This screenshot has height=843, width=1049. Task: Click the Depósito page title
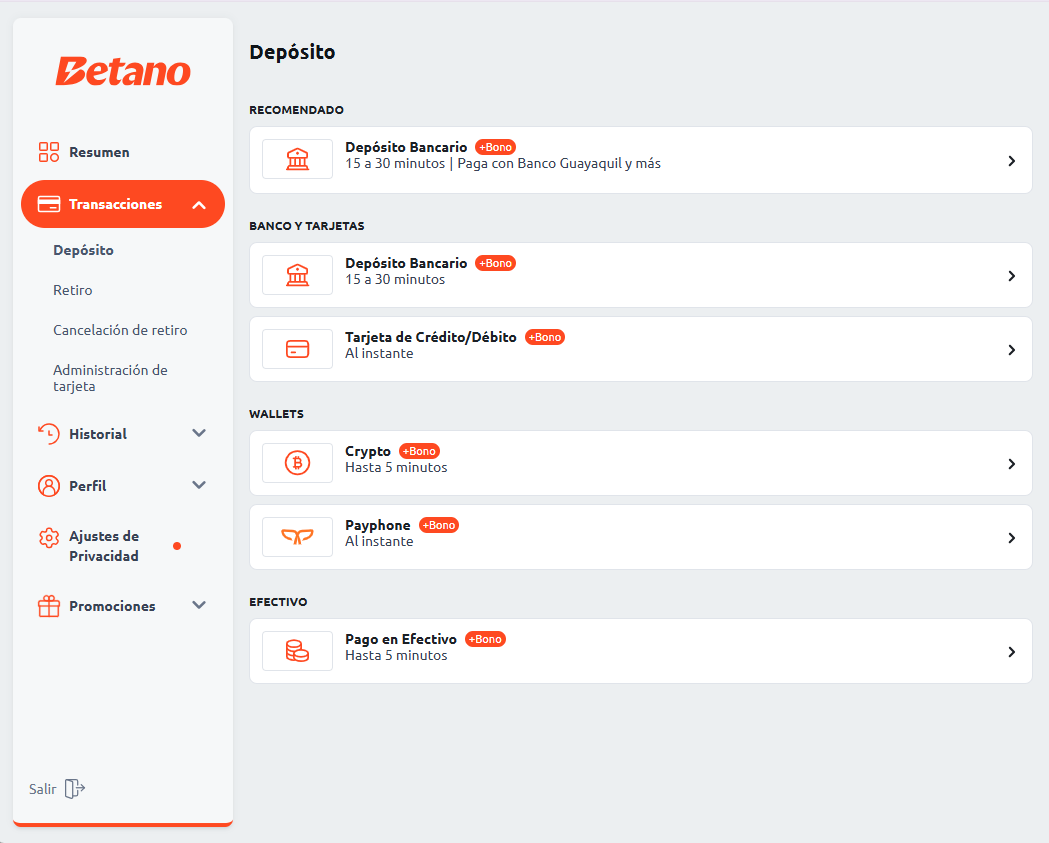(292, 52)
